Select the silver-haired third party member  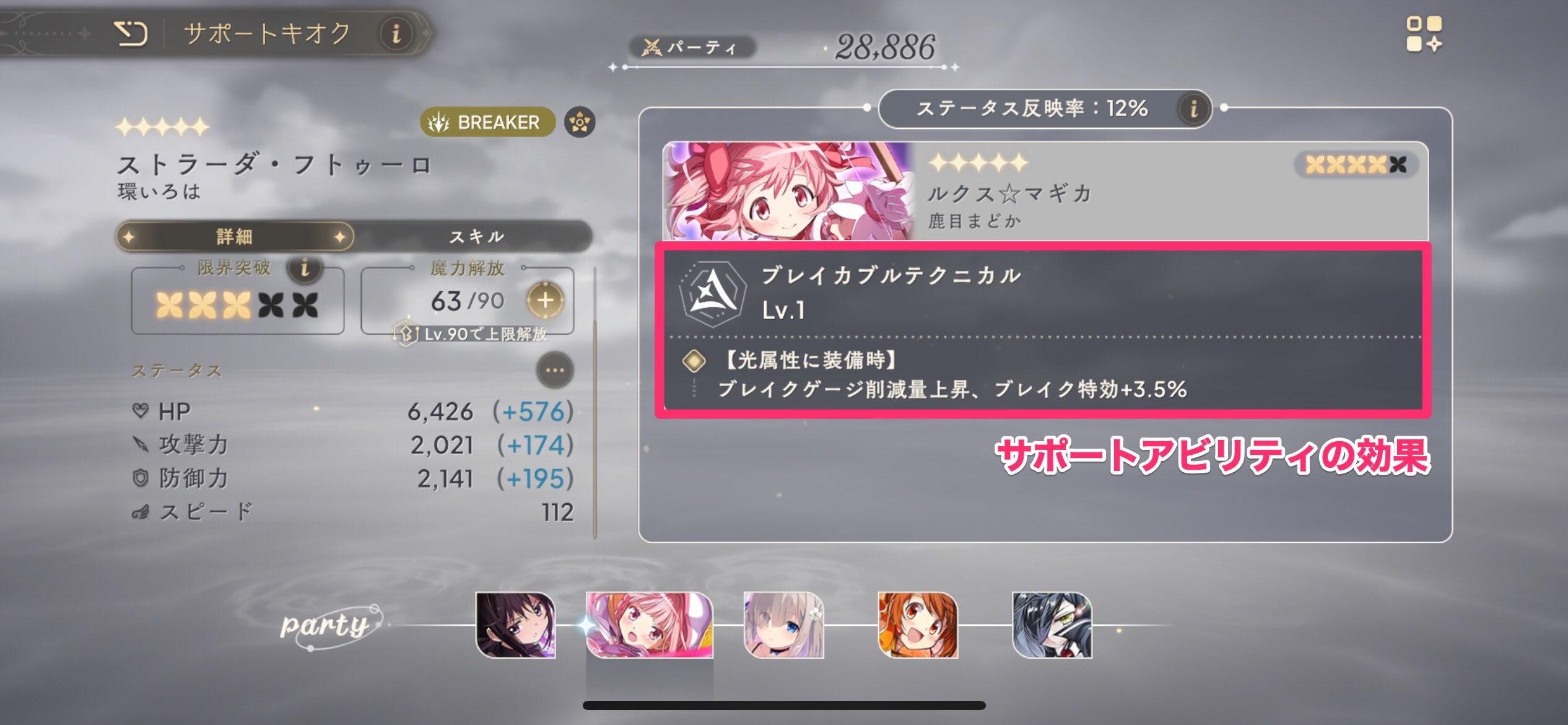[x=784, y=625]
